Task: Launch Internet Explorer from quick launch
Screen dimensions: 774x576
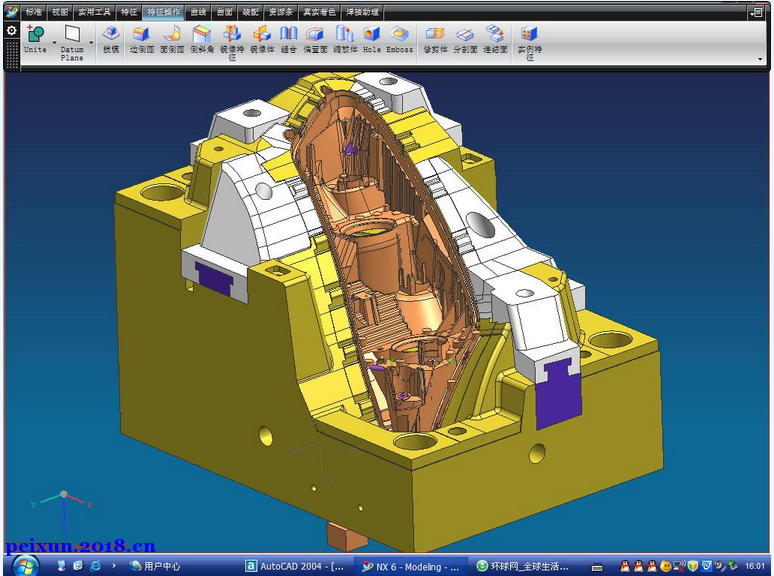Action: (x=95, y=566)
